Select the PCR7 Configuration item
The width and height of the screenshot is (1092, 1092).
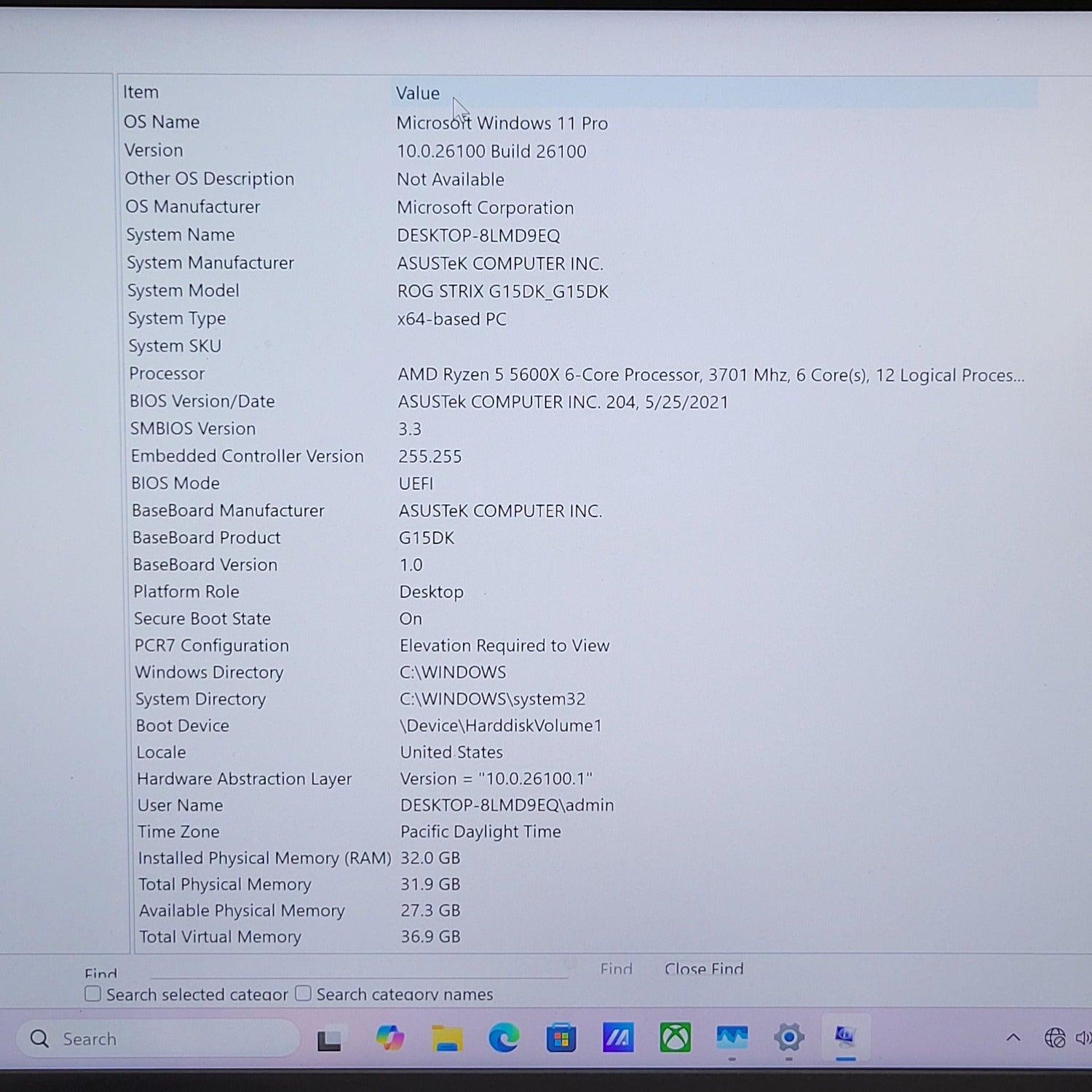click(x=212, y=645)
